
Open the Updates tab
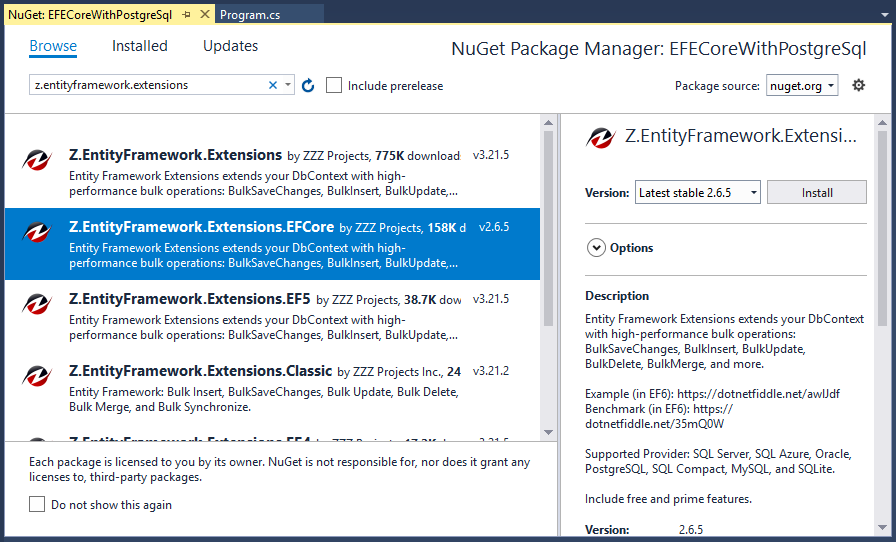click(x=230, y=46)
